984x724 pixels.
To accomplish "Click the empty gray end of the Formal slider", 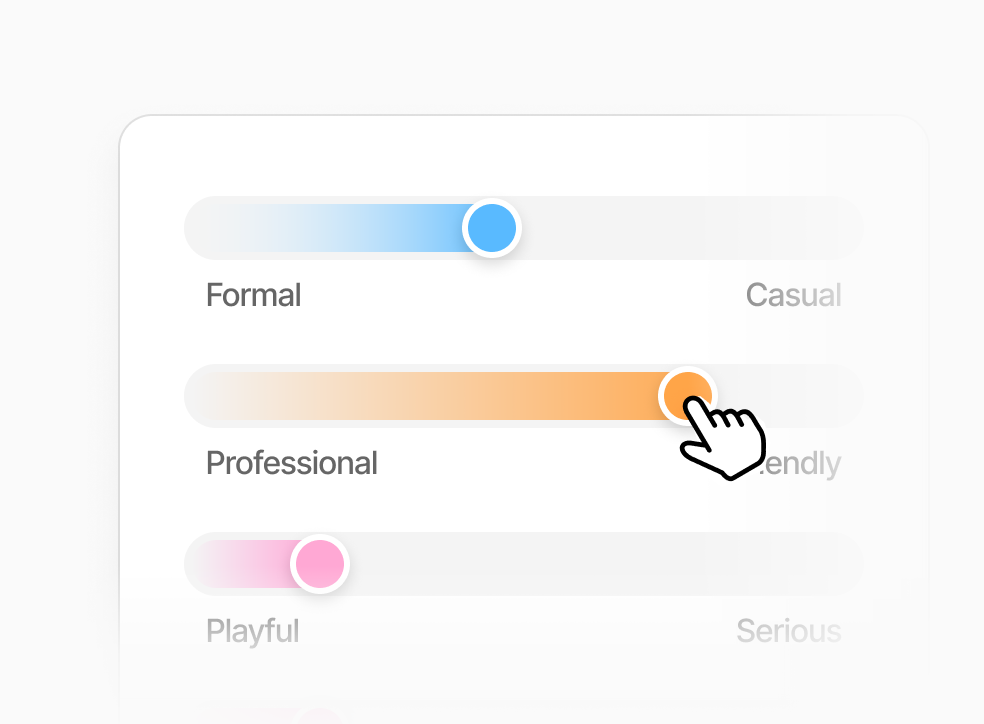I will pos(700,227).
